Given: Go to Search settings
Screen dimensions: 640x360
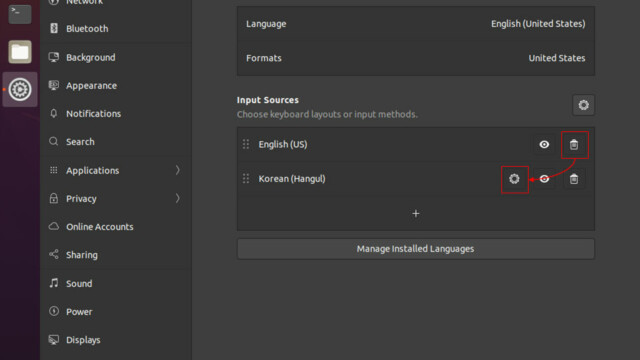Looking at the screenshot, I should [x=116, y=142].
